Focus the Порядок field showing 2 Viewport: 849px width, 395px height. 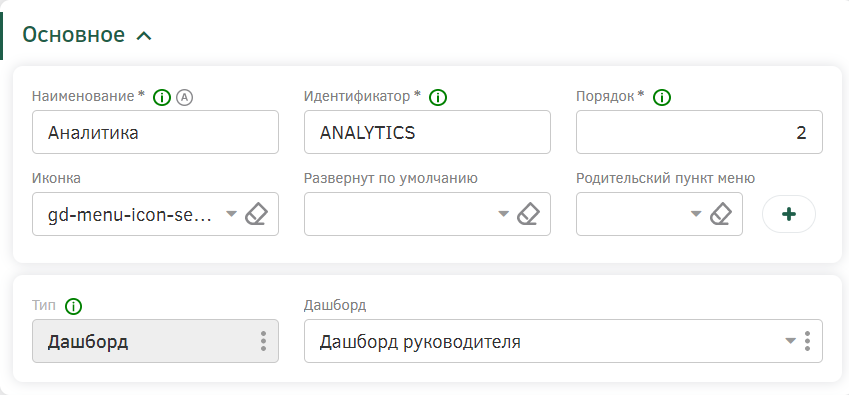699,132
